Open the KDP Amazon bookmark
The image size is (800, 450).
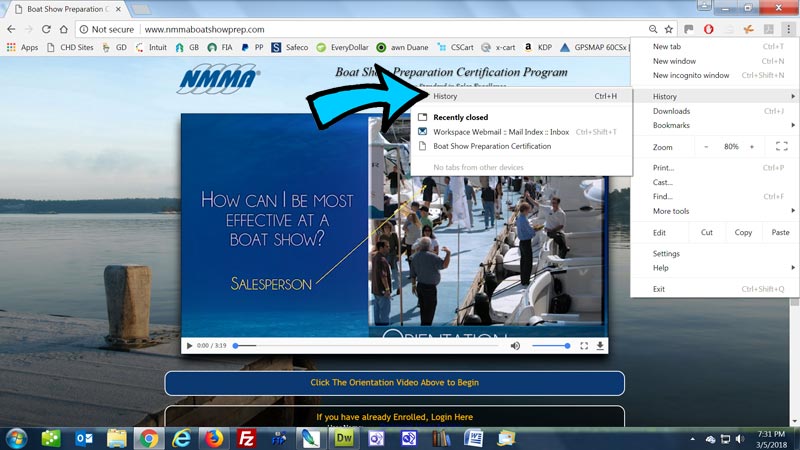(x=538, y=47)
